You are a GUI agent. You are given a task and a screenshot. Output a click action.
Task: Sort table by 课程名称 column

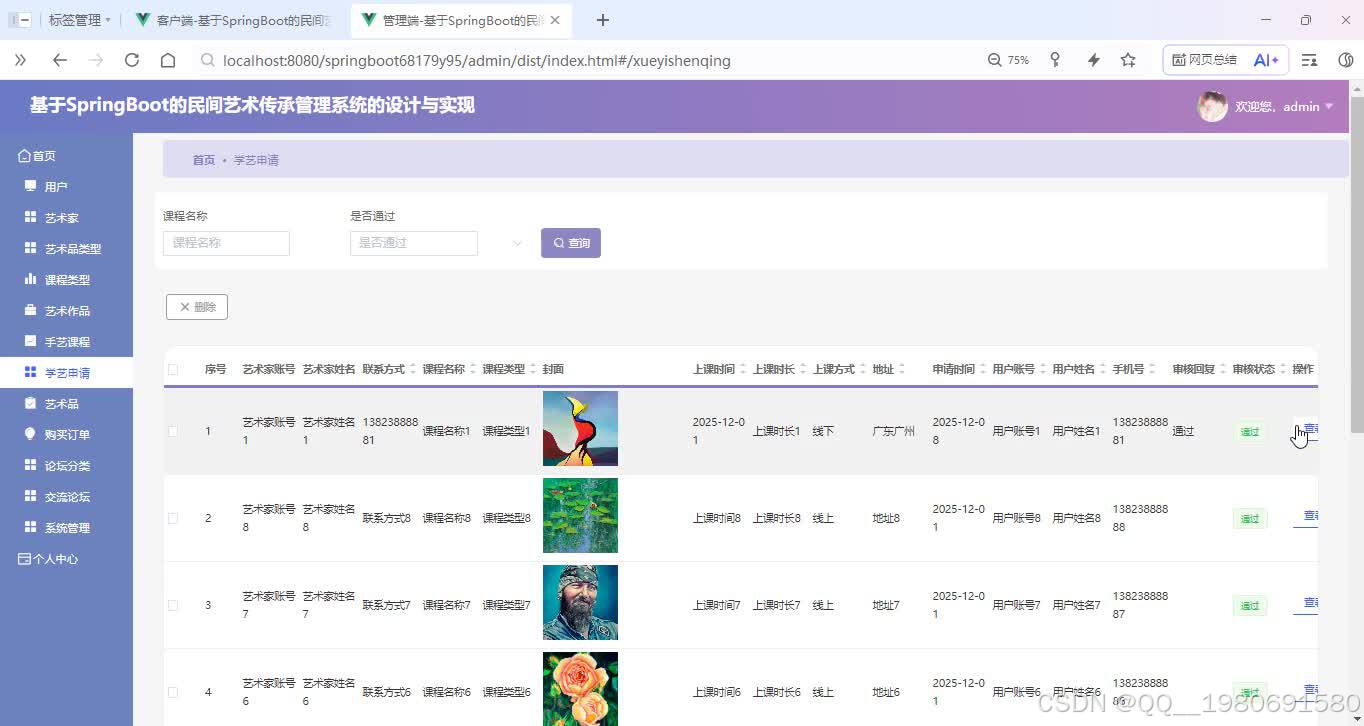(x=473, y=369)
